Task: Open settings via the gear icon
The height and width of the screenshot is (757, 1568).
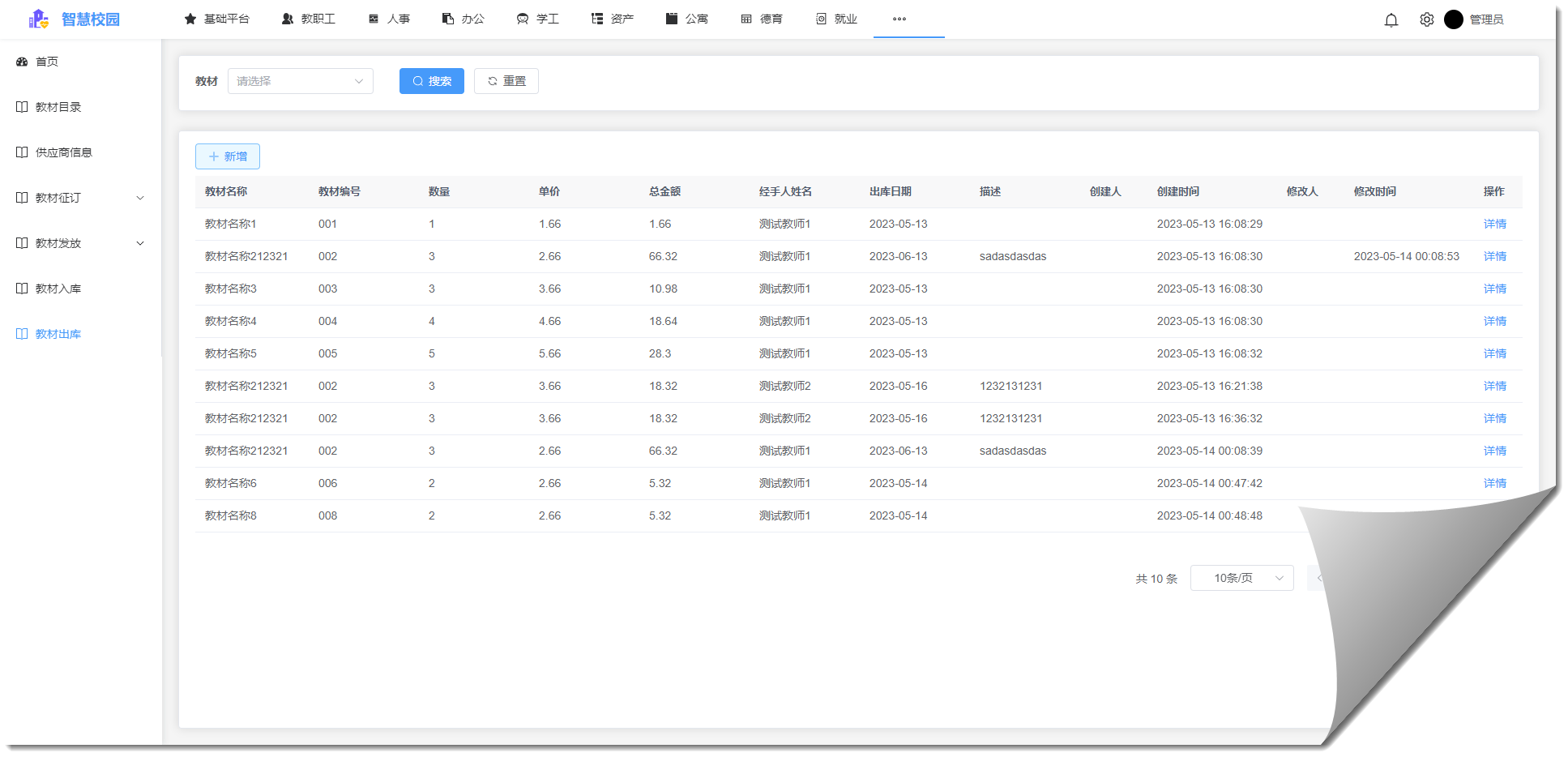Action: [1426, 19]
